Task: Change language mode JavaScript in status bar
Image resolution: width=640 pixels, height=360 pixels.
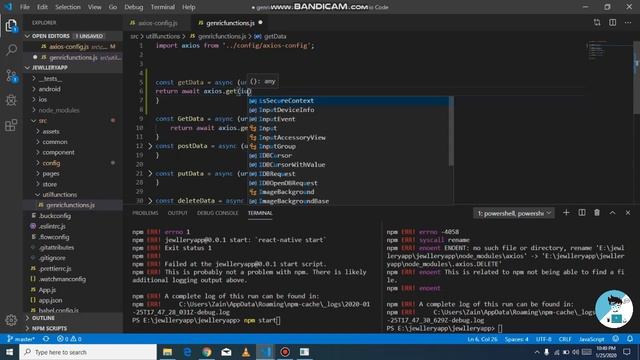Action: coord(591,339)
